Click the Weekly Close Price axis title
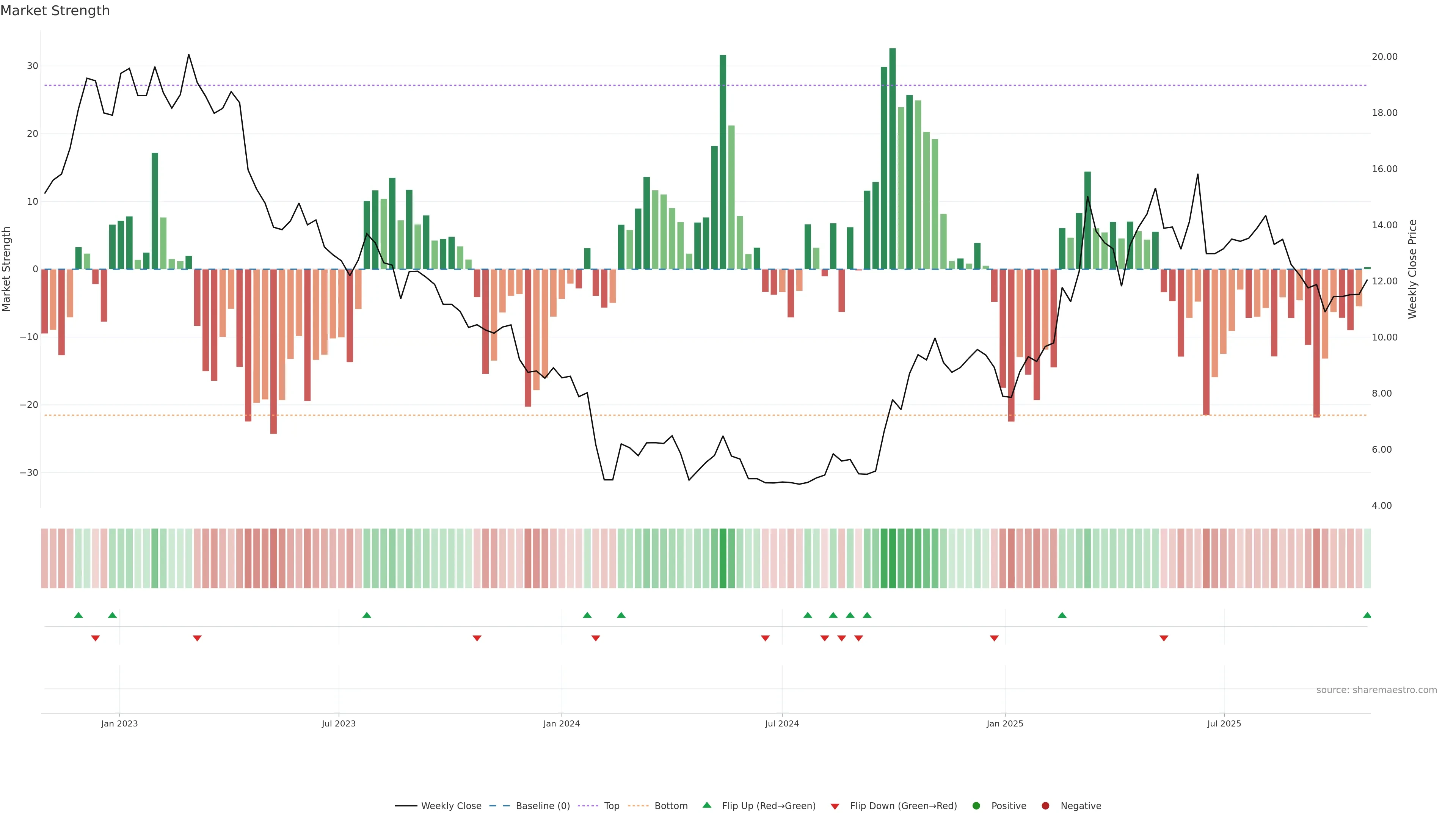1456x819 pixels. (x=1412, y=269)
